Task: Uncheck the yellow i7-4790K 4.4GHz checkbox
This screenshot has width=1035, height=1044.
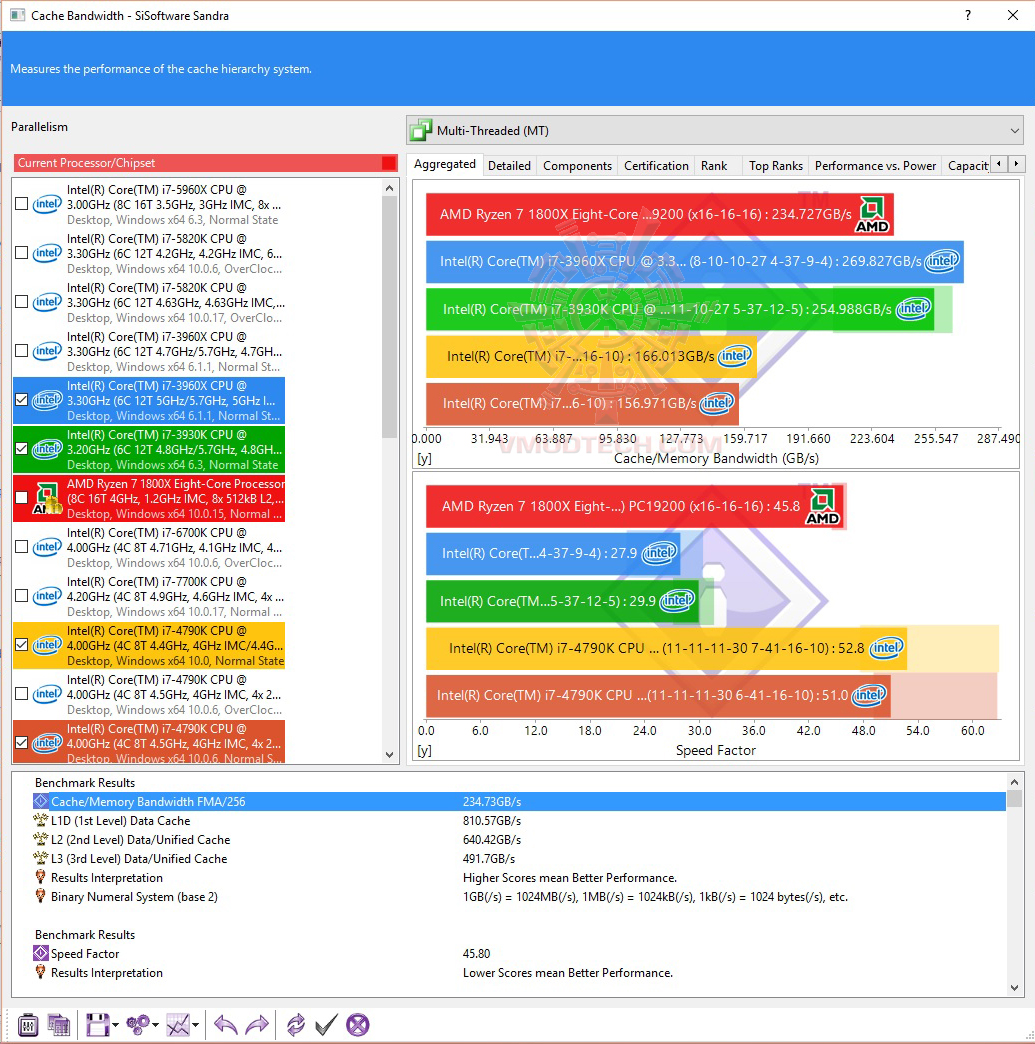Action: pos(21,645)
